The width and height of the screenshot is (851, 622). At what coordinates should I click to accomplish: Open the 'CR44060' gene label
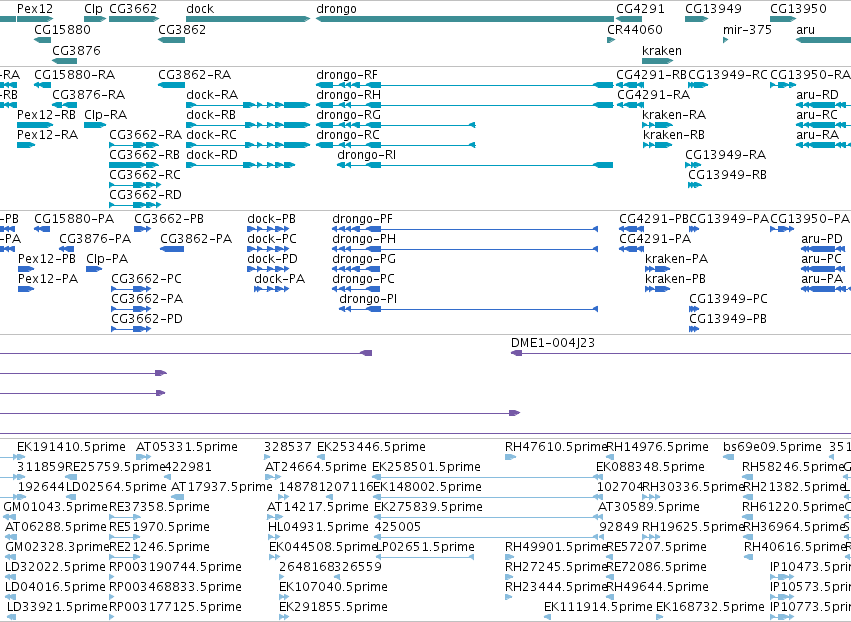tap(635, 29)
